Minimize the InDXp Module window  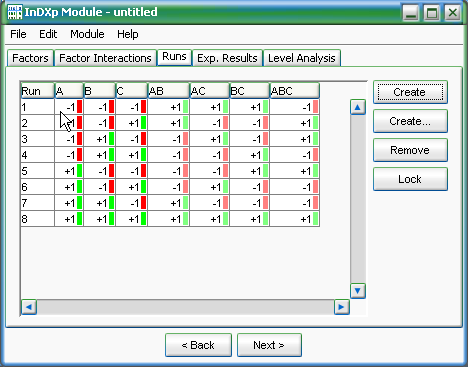click(411, 13)
